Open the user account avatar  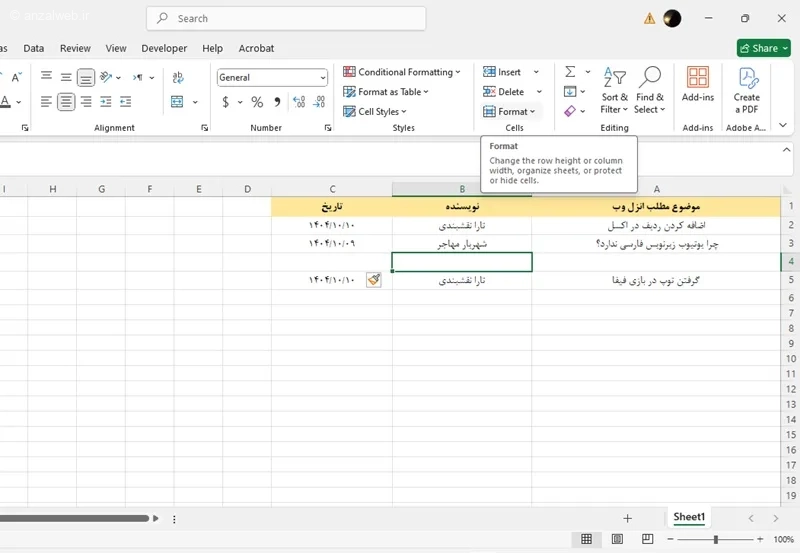coord(672,18)
